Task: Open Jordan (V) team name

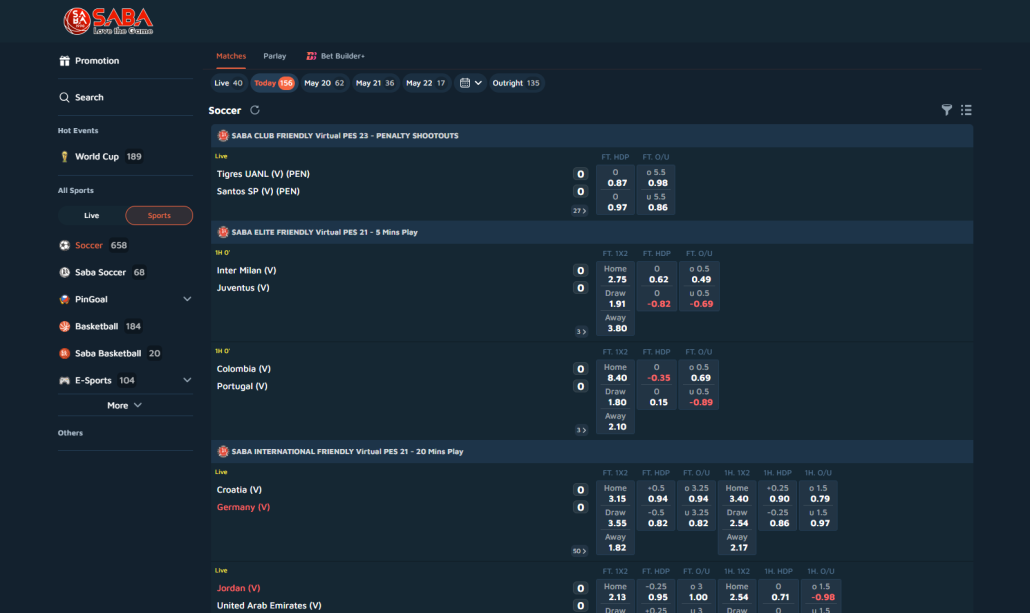Action: click(238, 588)
